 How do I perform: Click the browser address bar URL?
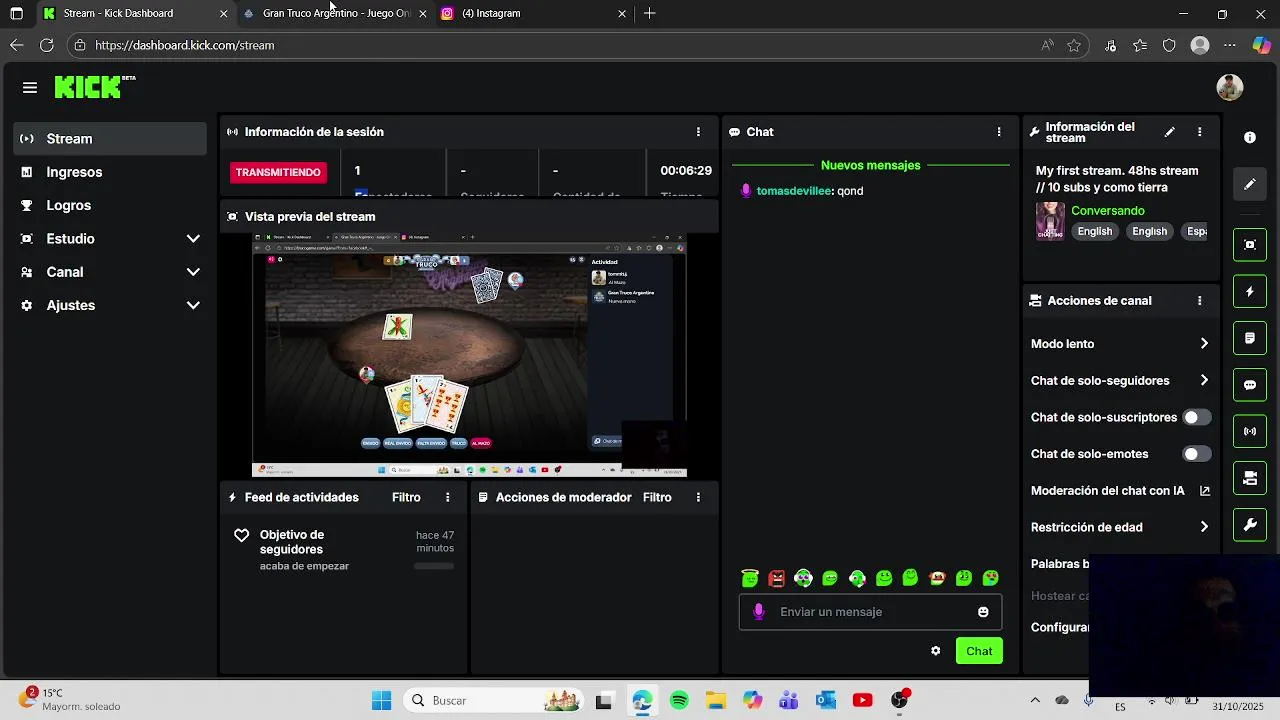point(185,45)
